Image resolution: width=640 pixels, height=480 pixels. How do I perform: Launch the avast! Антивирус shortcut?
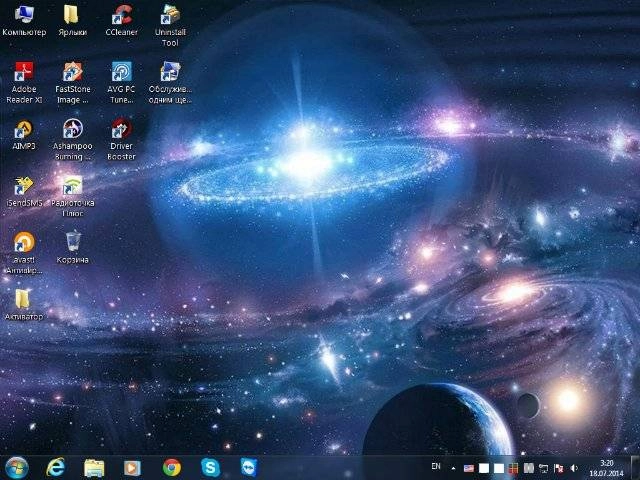(24, 253)
